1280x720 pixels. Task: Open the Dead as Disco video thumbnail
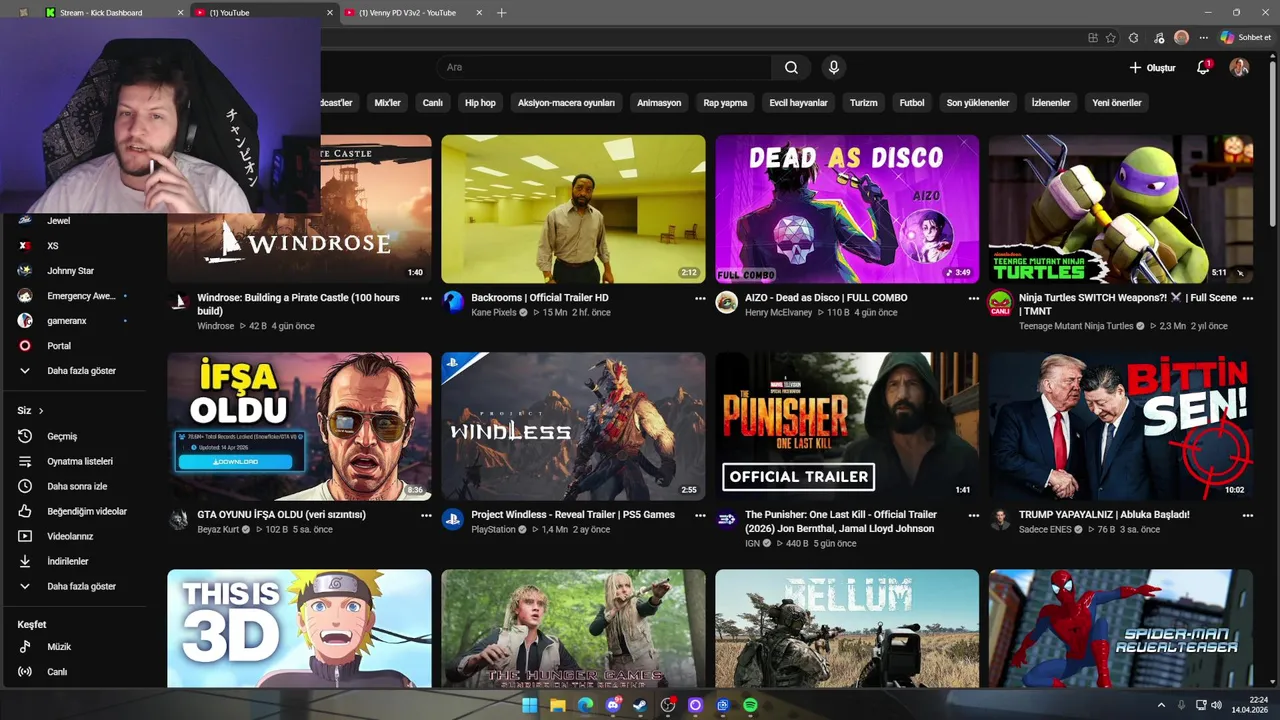847,209
